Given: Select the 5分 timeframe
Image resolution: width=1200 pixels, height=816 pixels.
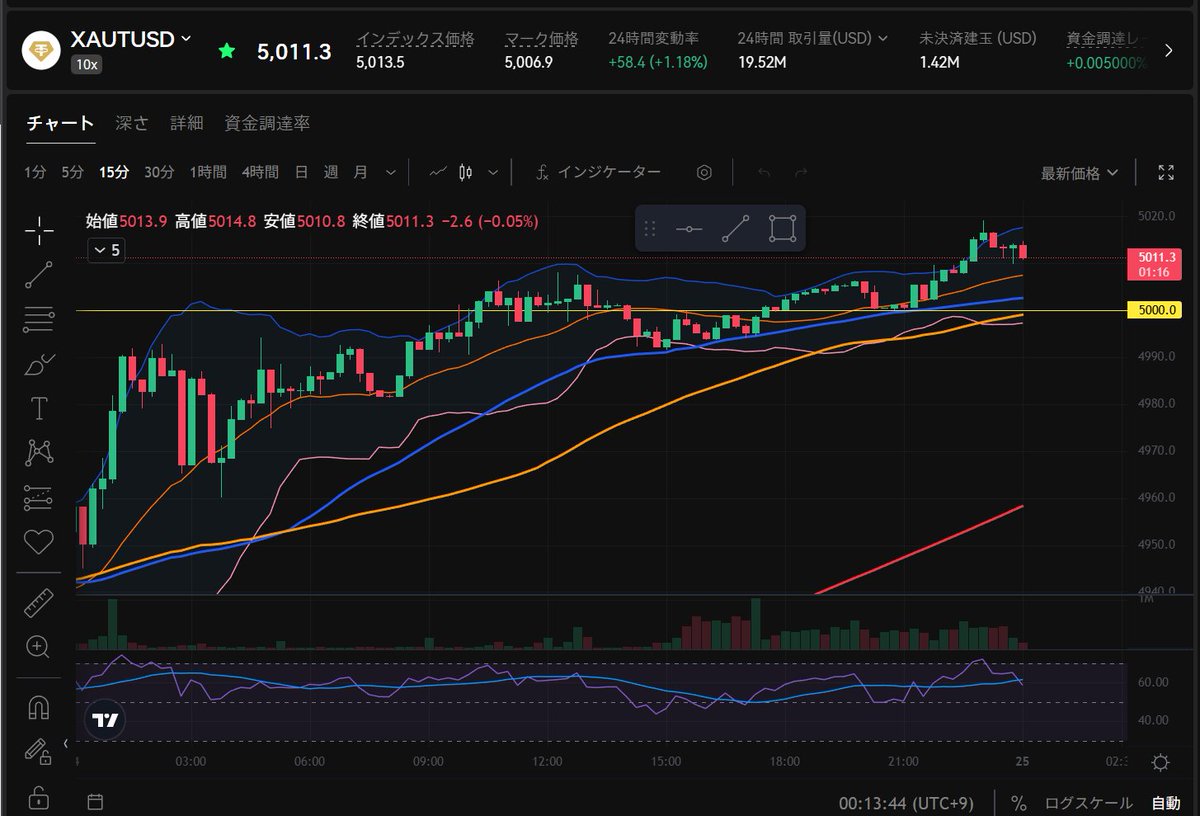Looking at the screenshot, I should click(x=72, y=172).
